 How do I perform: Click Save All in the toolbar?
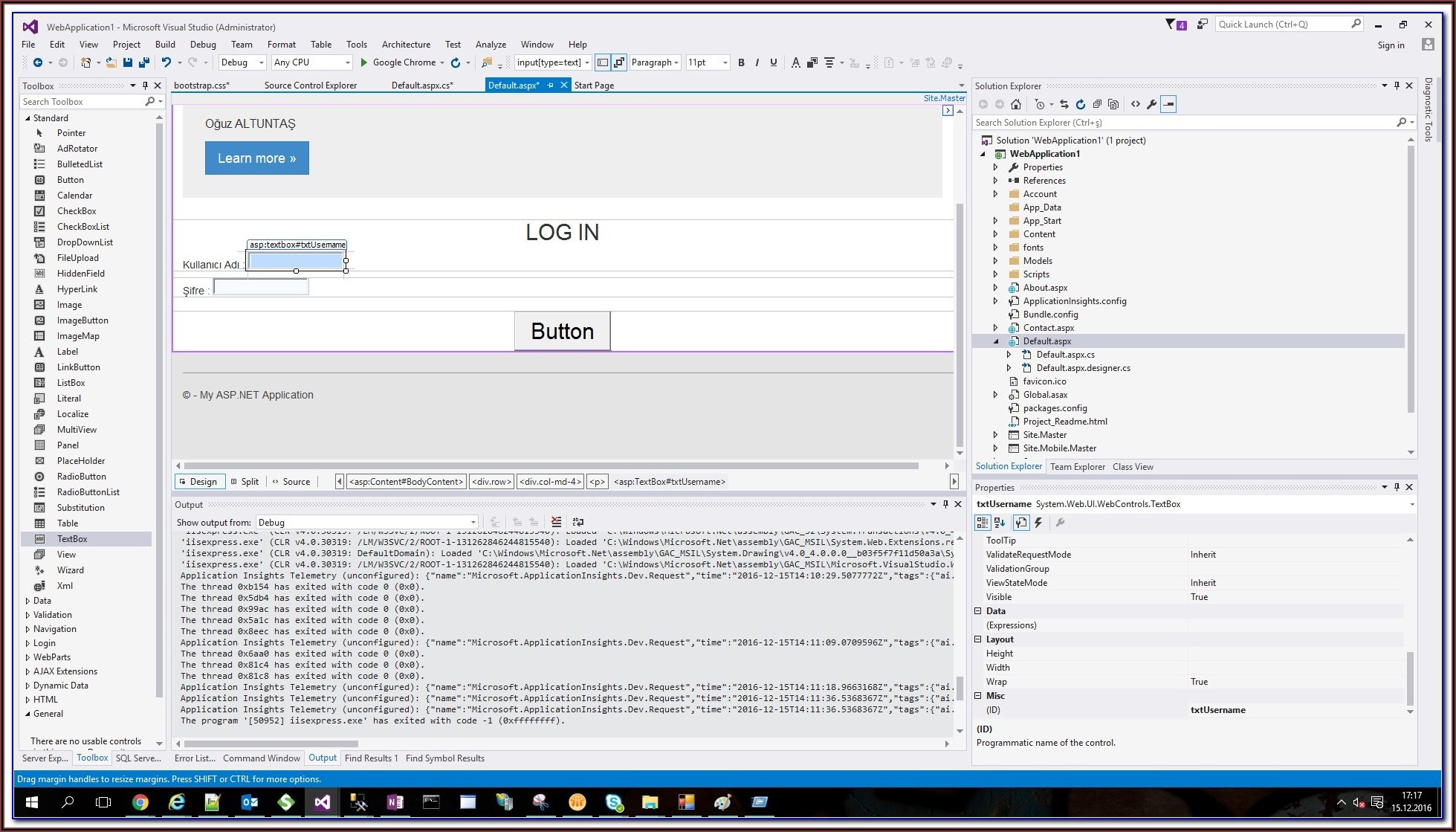tap(143, 62)
